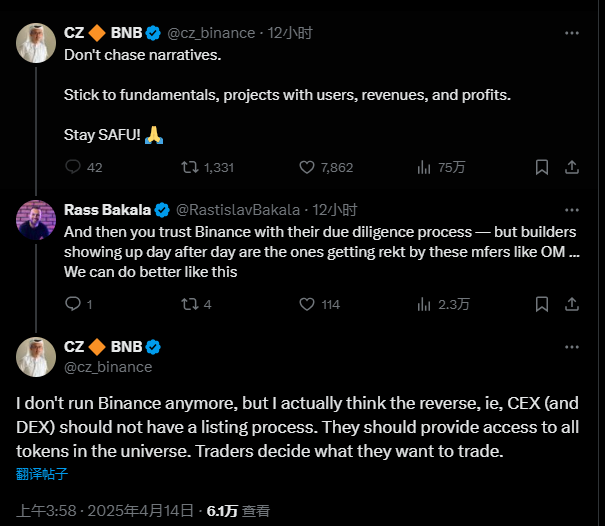Like Rass Bakala's tweet with 114 likes
This screenshot has height=526, width=605.
[x=307, y=304]
